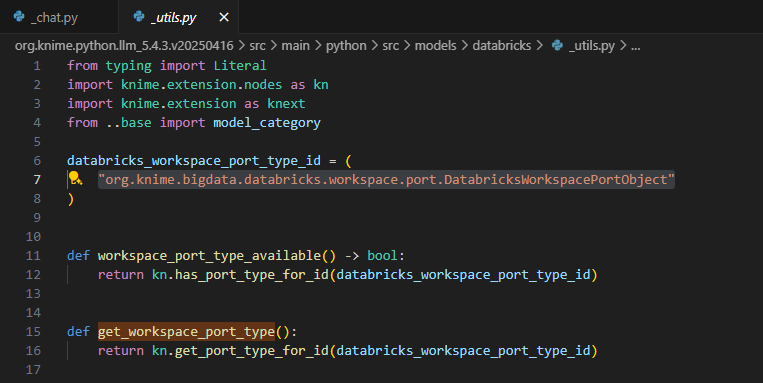
Task: Open breadcrumb folder org.knime.python.llm_5.4.3.v20250416
Action: (x=124, y=46)
